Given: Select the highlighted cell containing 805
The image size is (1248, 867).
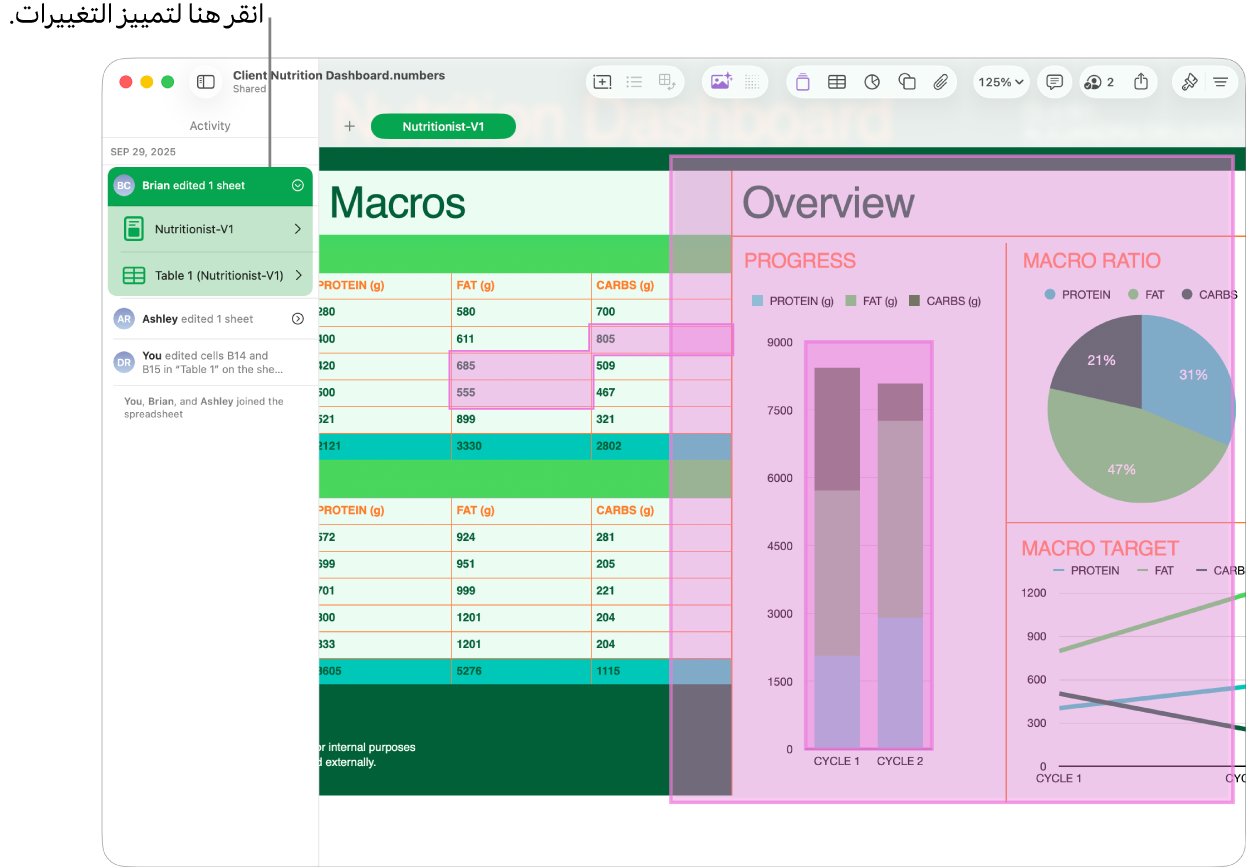Looking at the screenshot, I should pyautogui.click(x=630, y=339).
